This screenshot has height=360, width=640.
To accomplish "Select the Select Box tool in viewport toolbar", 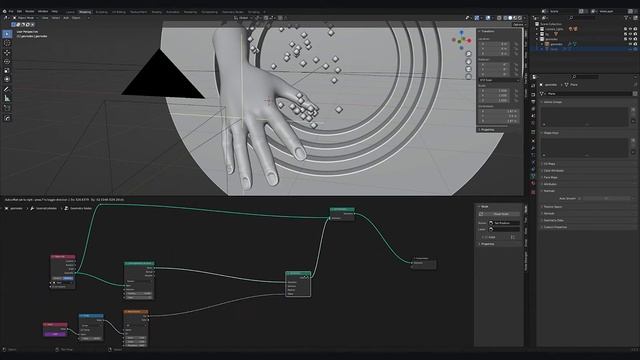I will (x=7, y=34).
